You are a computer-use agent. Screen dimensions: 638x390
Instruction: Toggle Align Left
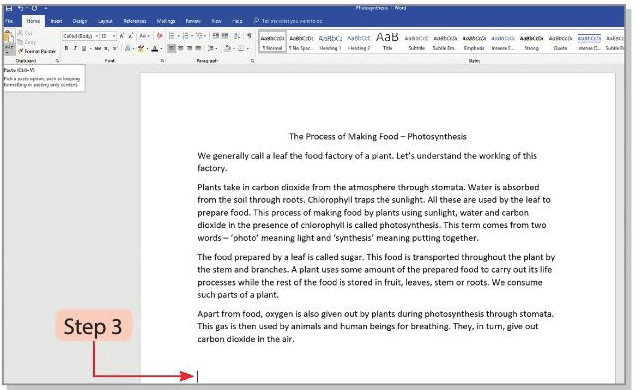[172, 48]
